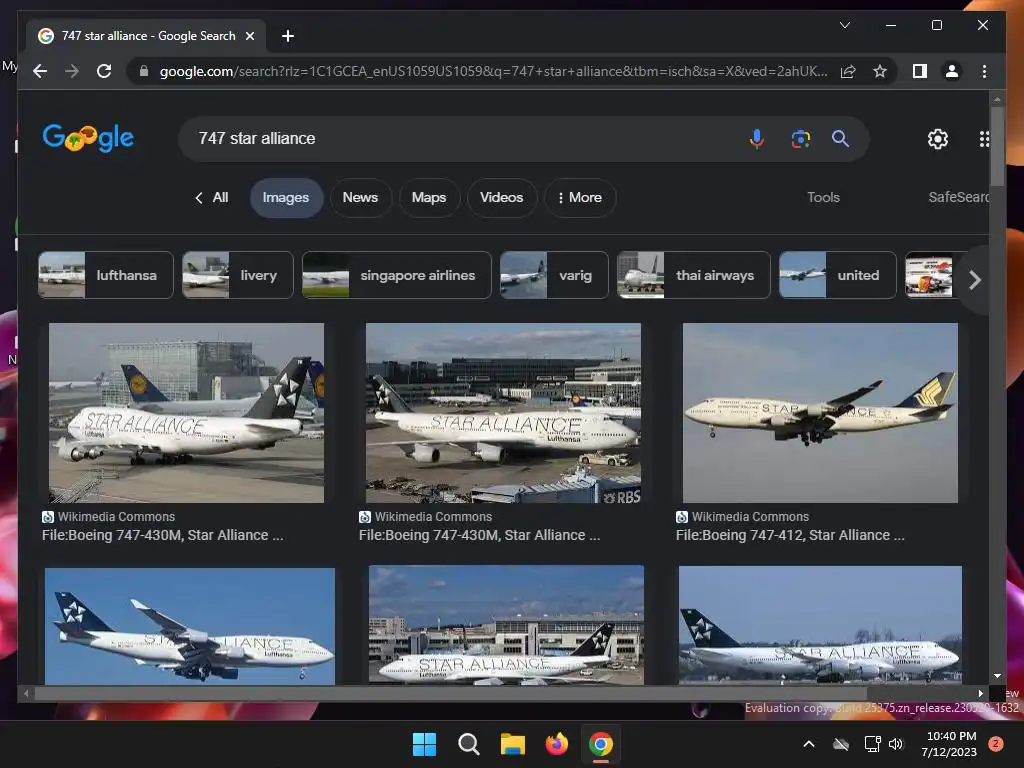The height and width of the screenshot is (768, 1024).
Task: Open volume speaker tray icon
Action: point(896,744)
